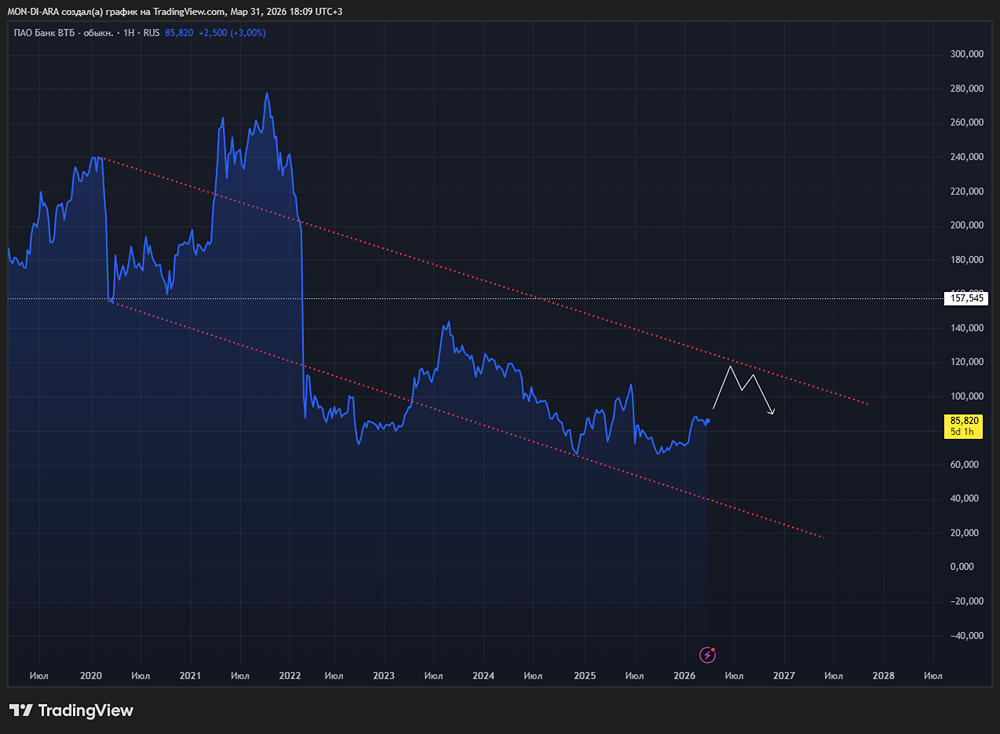Click the 2026 label on time axis
This screenshot has width=1000, height=734.
pos(684,676)
